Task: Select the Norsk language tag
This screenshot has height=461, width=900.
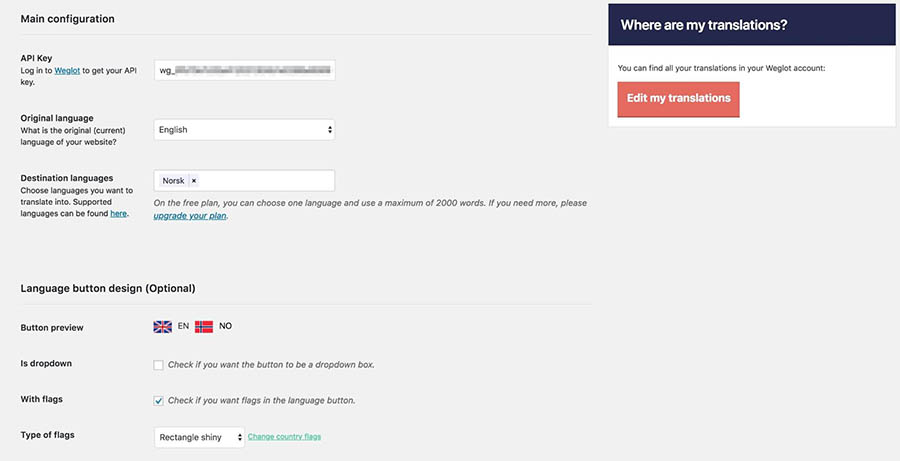Action: (173, 181)
